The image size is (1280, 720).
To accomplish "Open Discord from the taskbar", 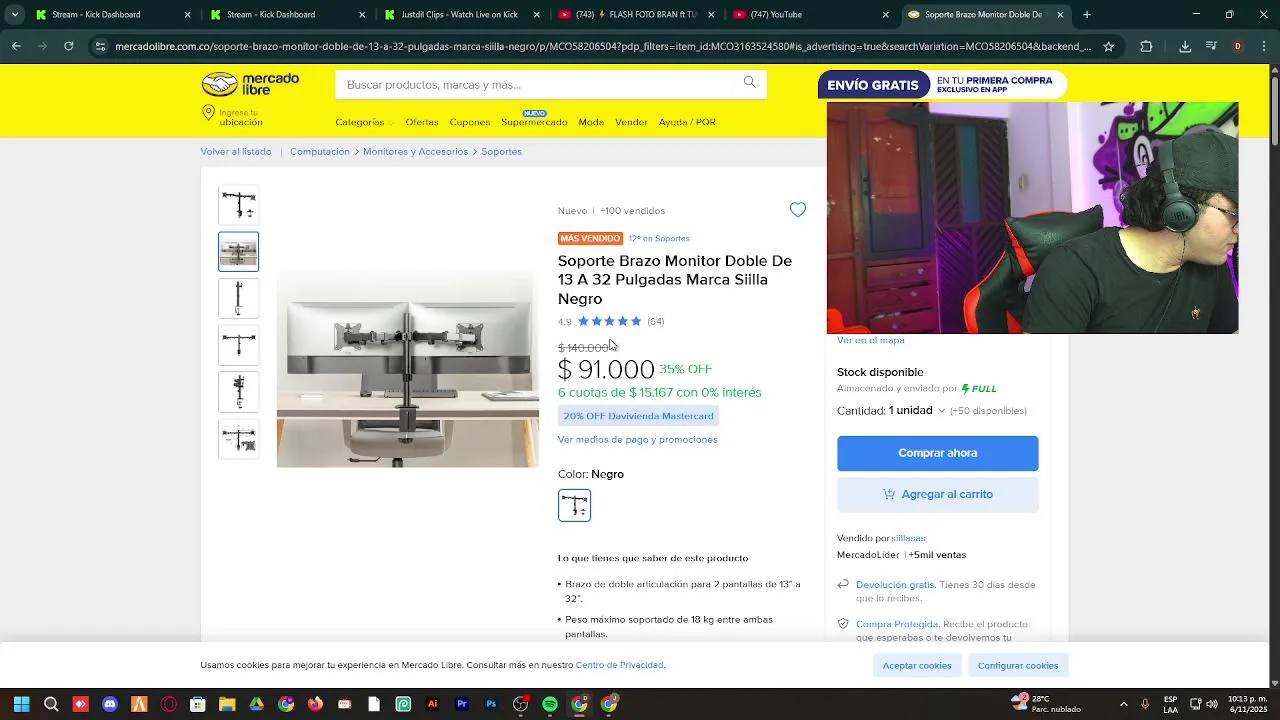I will pos(110,704).
